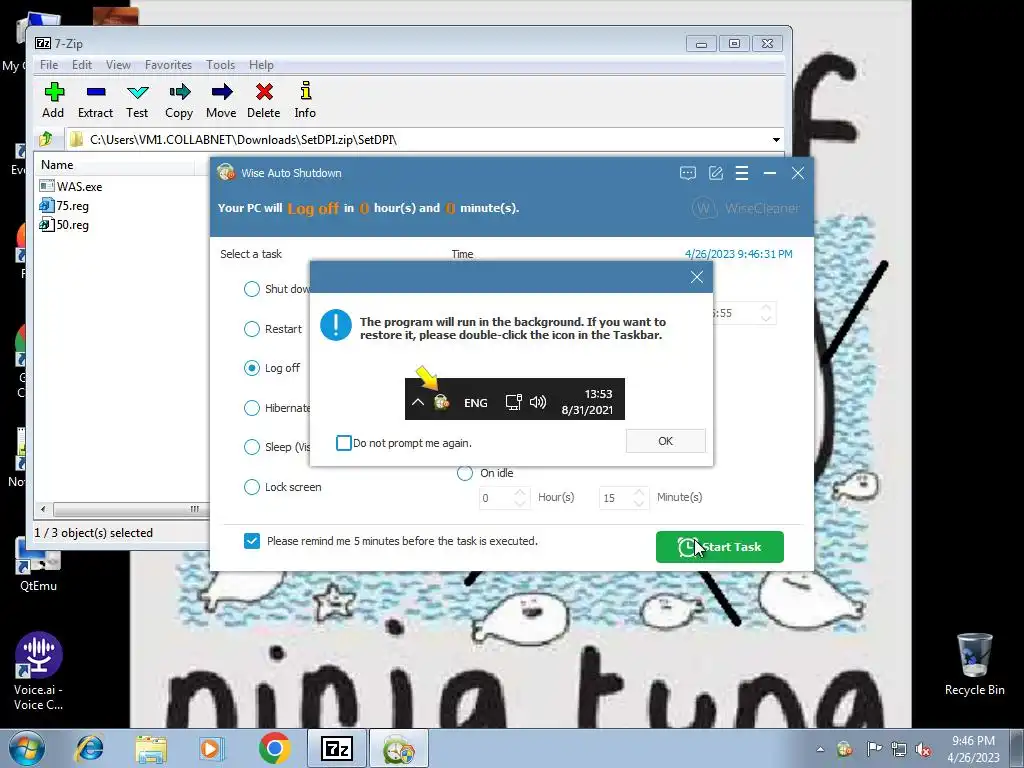Select the Shut down radio option

[x=251, y=289]
